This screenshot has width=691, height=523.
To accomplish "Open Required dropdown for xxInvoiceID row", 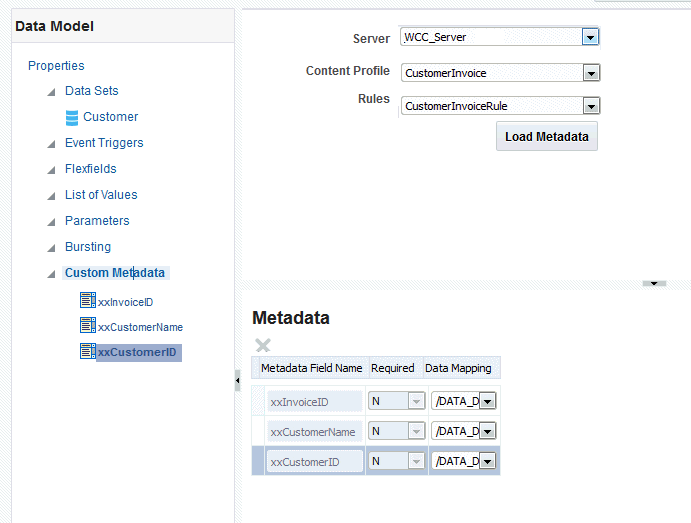I will pyautogui.click(x=416, y=401).
